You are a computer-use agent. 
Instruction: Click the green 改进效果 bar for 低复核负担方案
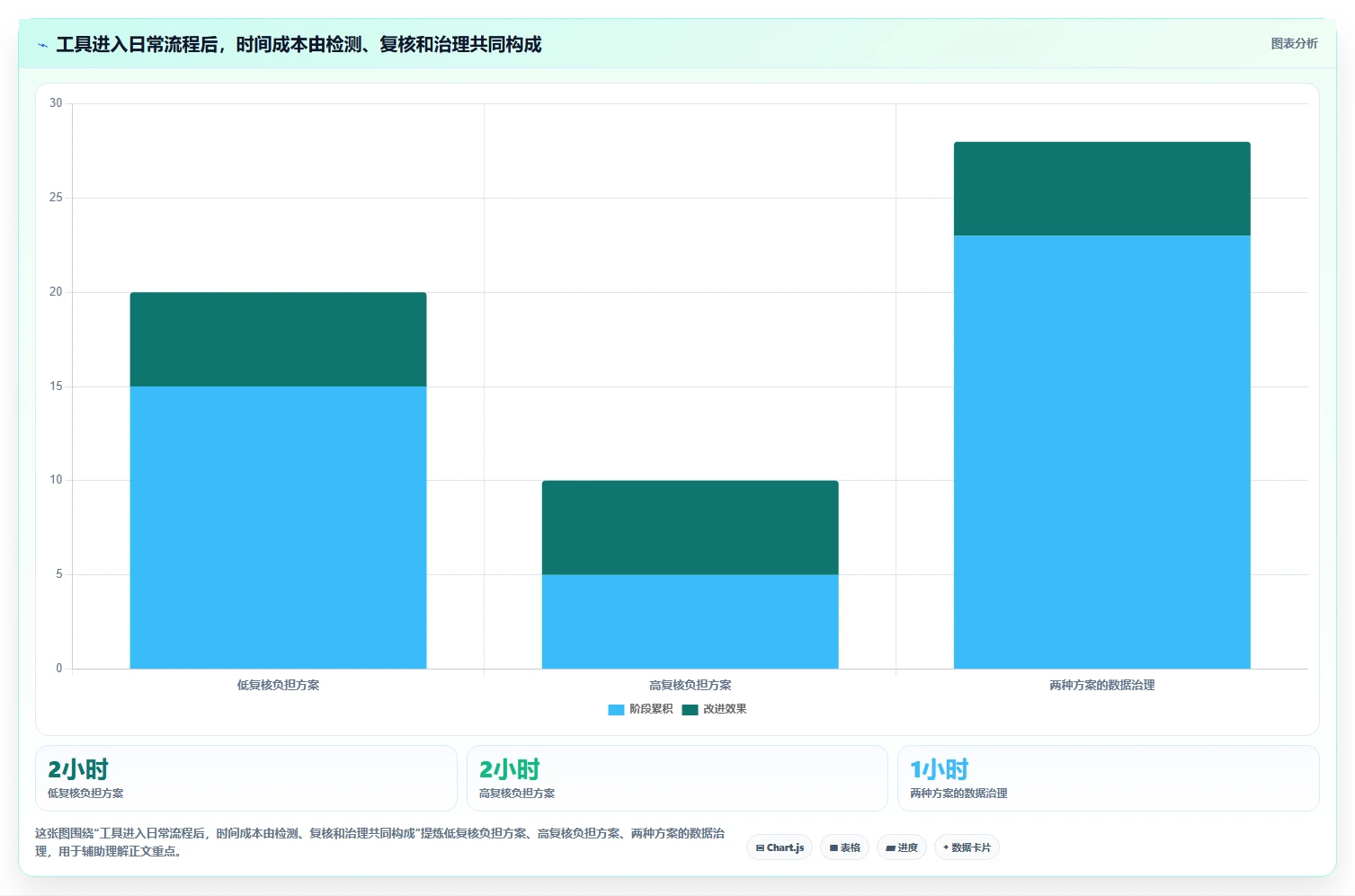(x=278, y=340)
